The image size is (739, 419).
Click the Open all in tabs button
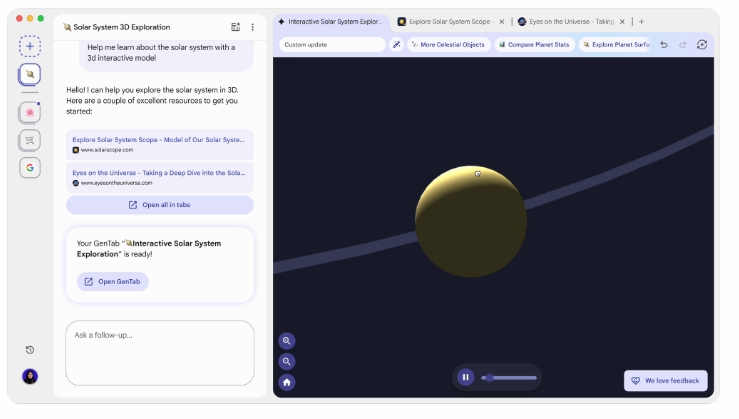coord(160,205)
